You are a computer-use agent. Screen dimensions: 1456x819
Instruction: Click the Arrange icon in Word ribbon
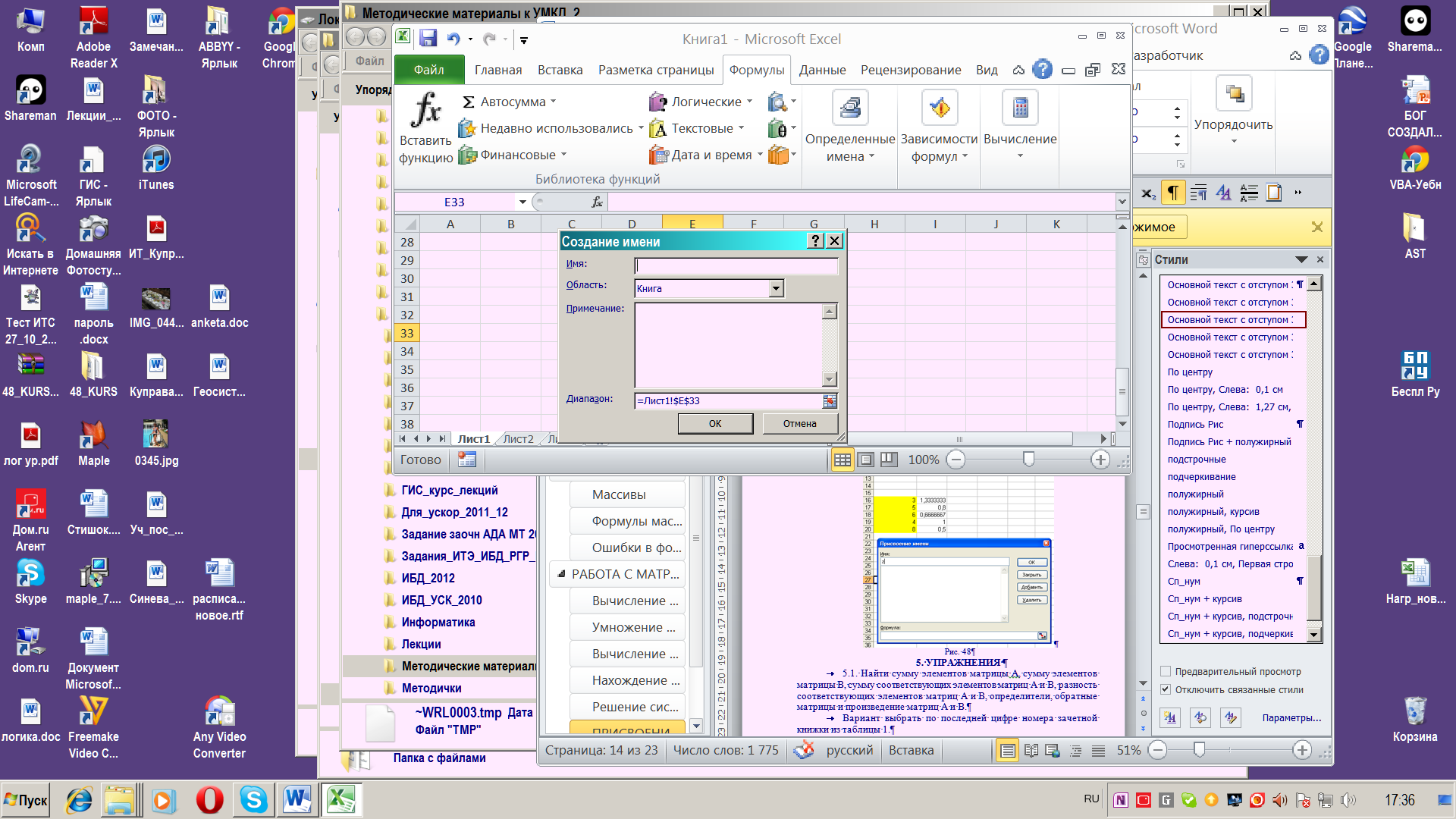tap(1234, 94)
